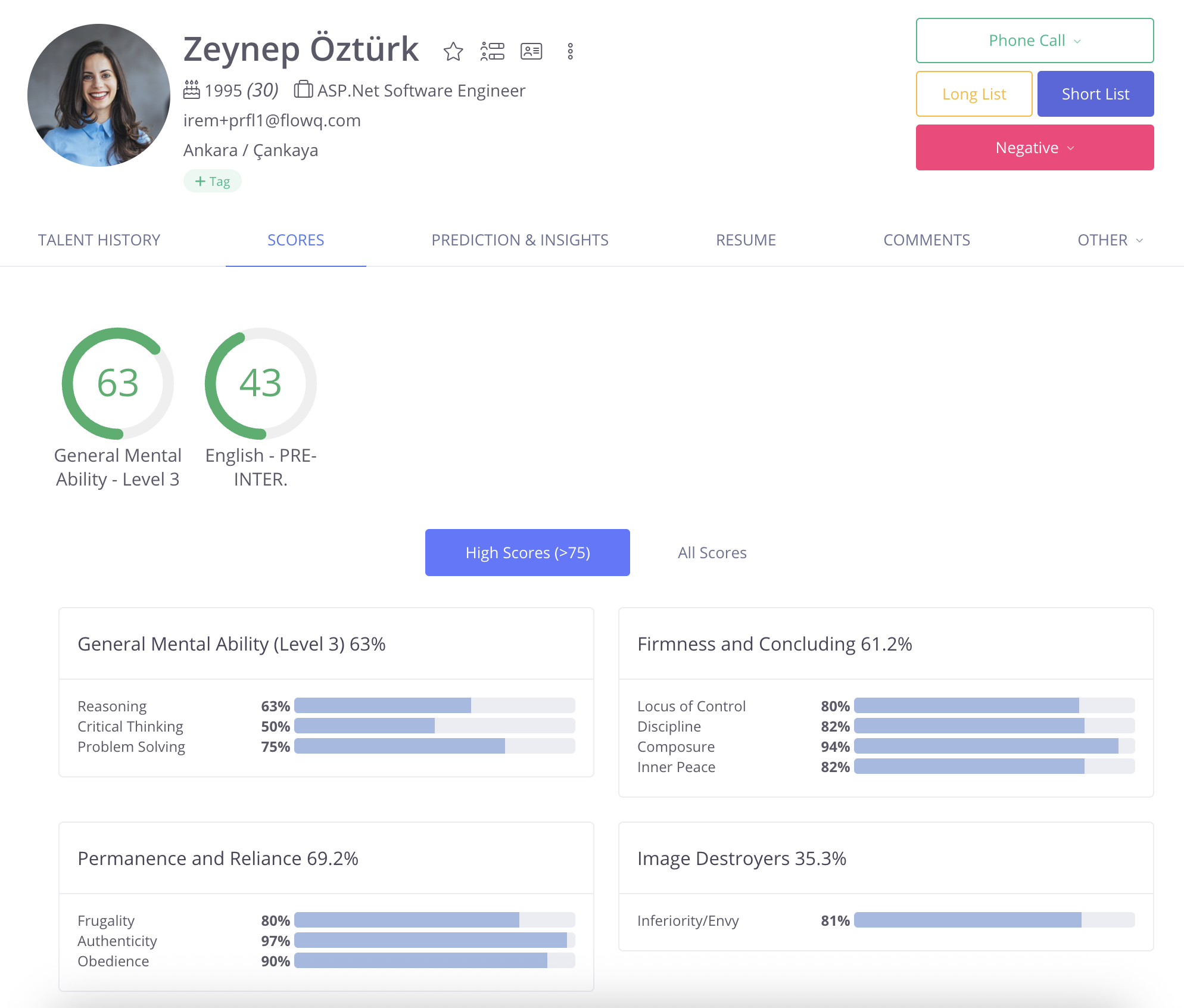Screen dimensions: 1184x1008
Task: Add candidate to the Short List
Action: click(x=1095, y=94)
